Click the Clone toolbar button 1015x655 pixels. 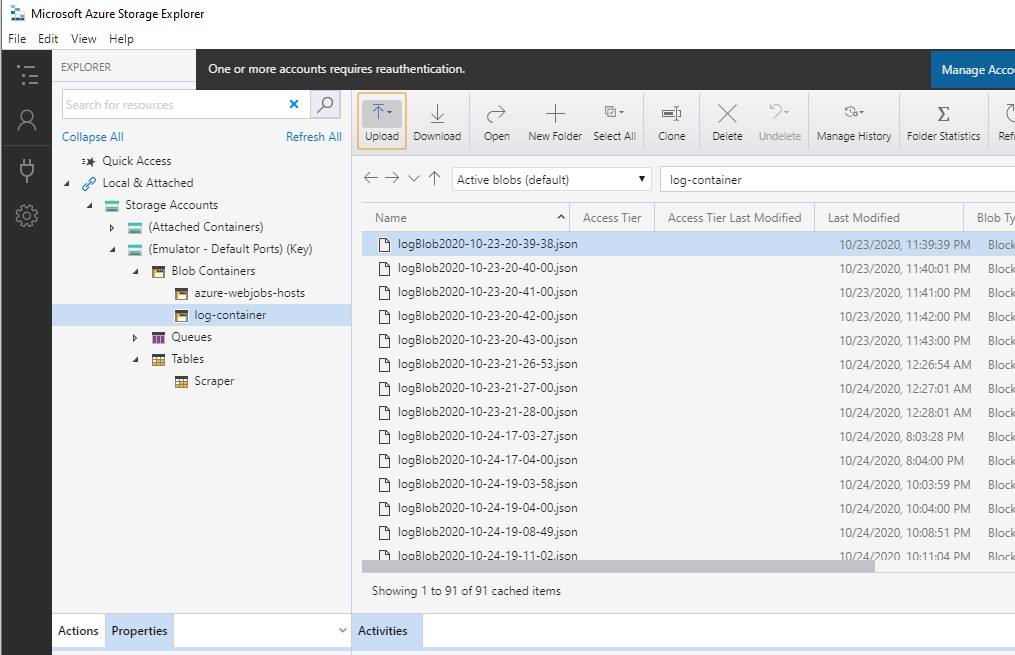(671, 121)
